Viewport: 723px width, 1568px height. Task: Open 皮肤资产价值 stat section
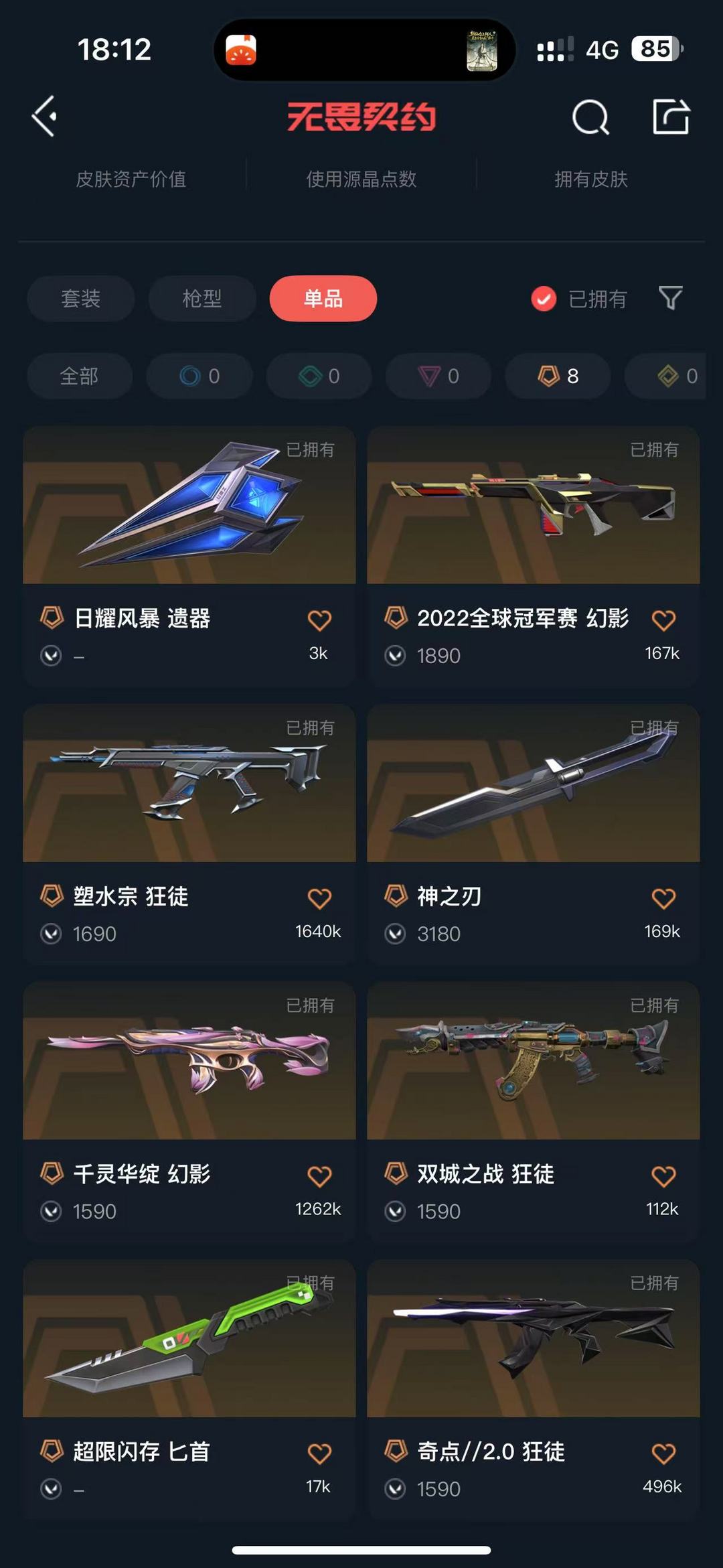tap(131, 179)
